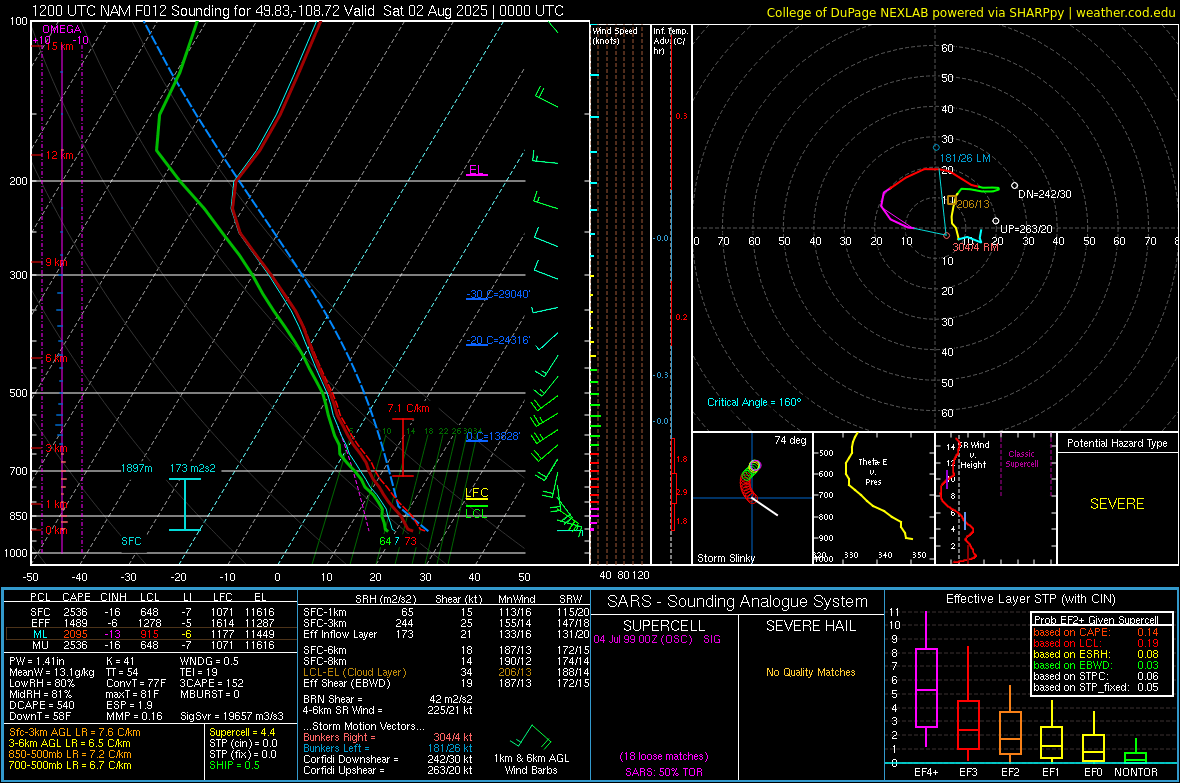The image size is (1180, 783).
Task: Click the based on CAPE: 0.14 row
Action: coord(1096,632)
